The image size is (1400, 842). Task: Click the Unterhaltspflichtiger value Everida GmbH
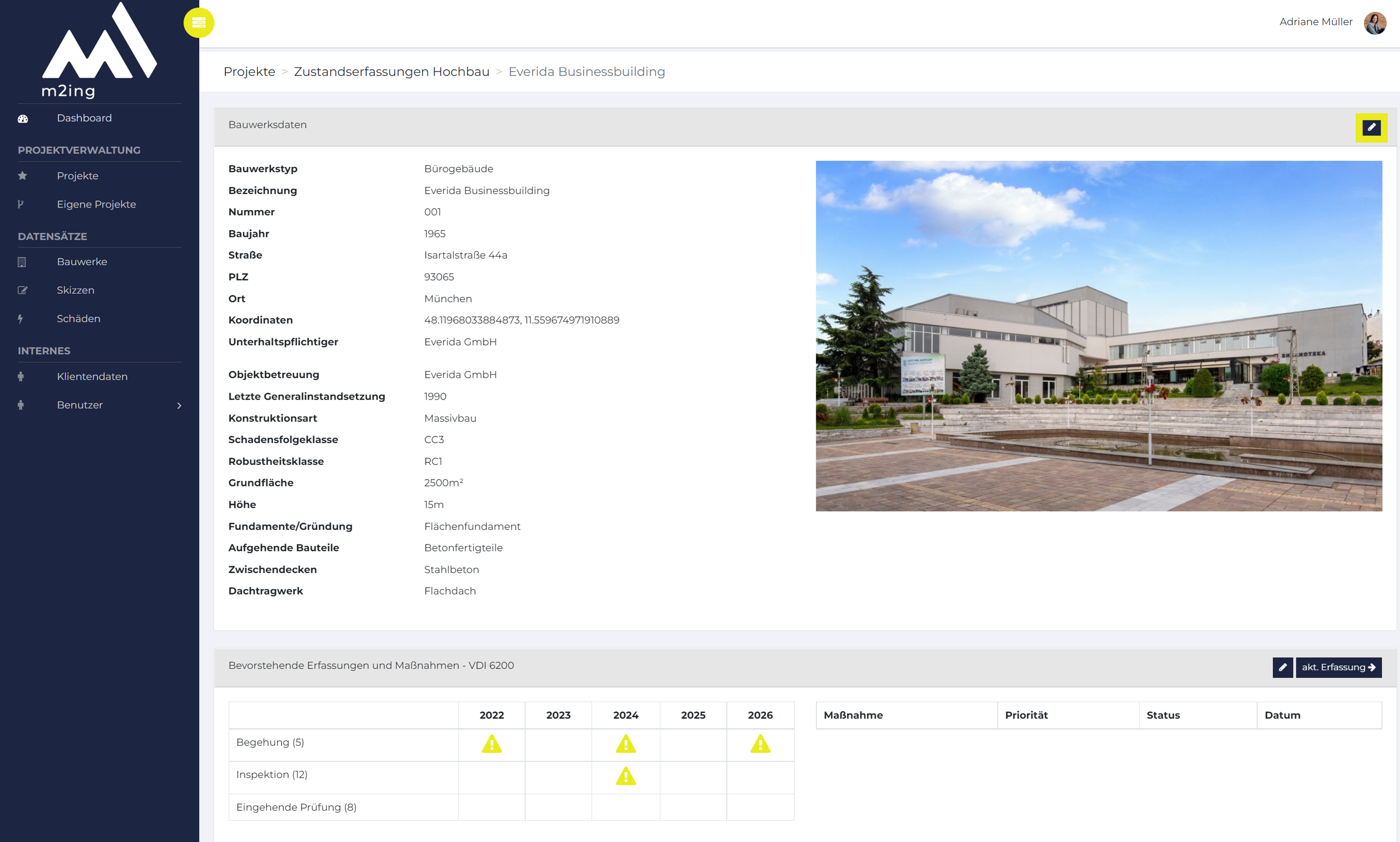[460, 342]
